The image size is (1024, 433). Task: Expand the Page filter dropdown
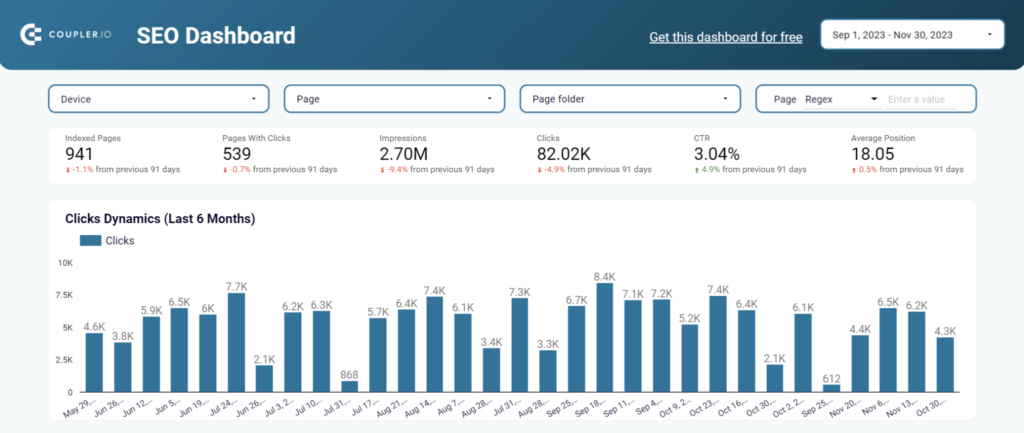tap(394, 99)
